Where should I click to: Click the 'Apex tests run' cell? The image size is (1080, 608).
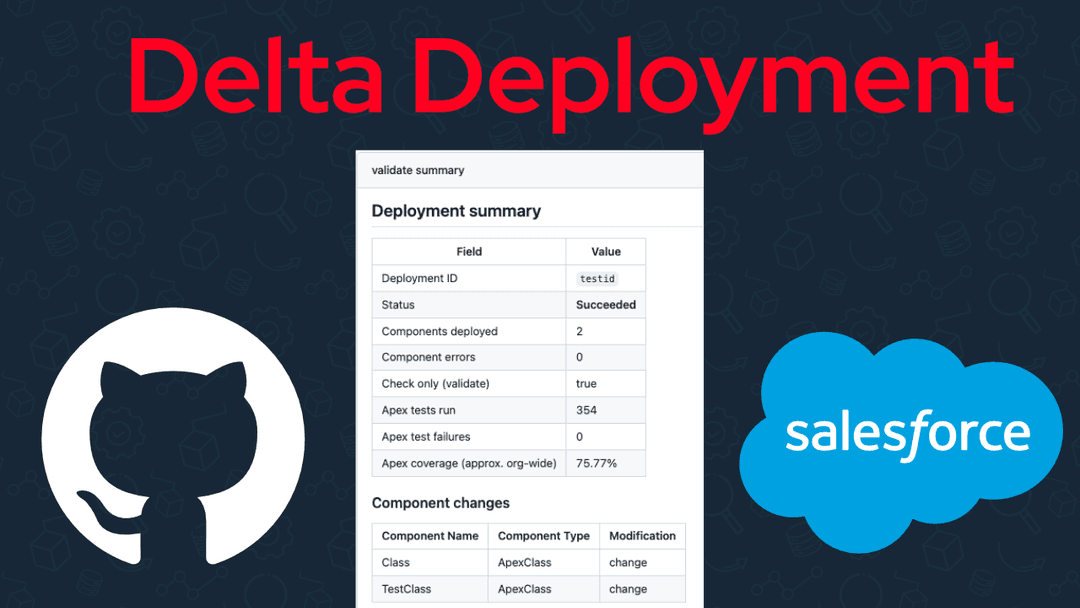coord(469,410)
